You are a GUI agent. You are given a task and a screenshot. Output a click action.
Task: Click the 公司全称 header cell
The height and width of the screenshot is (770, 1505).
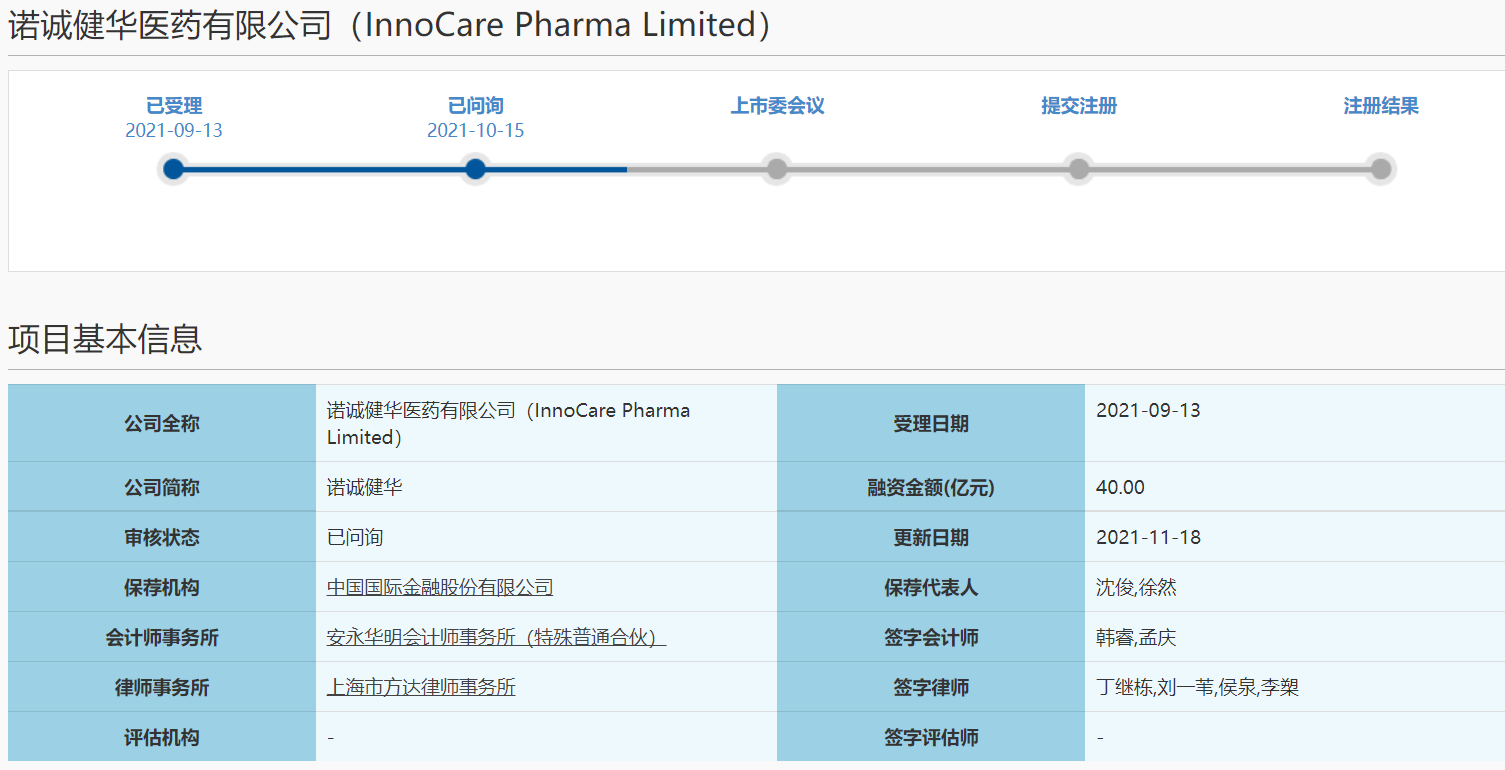(x=162, y=423)
